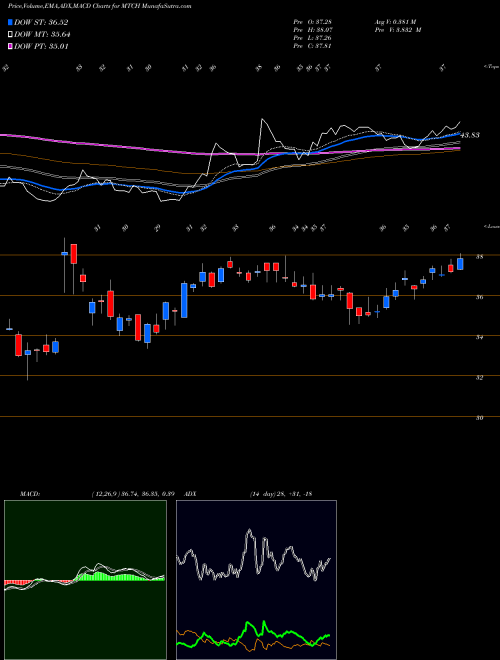Click the Pre O: 37.28 value

[x=312, y=21]
